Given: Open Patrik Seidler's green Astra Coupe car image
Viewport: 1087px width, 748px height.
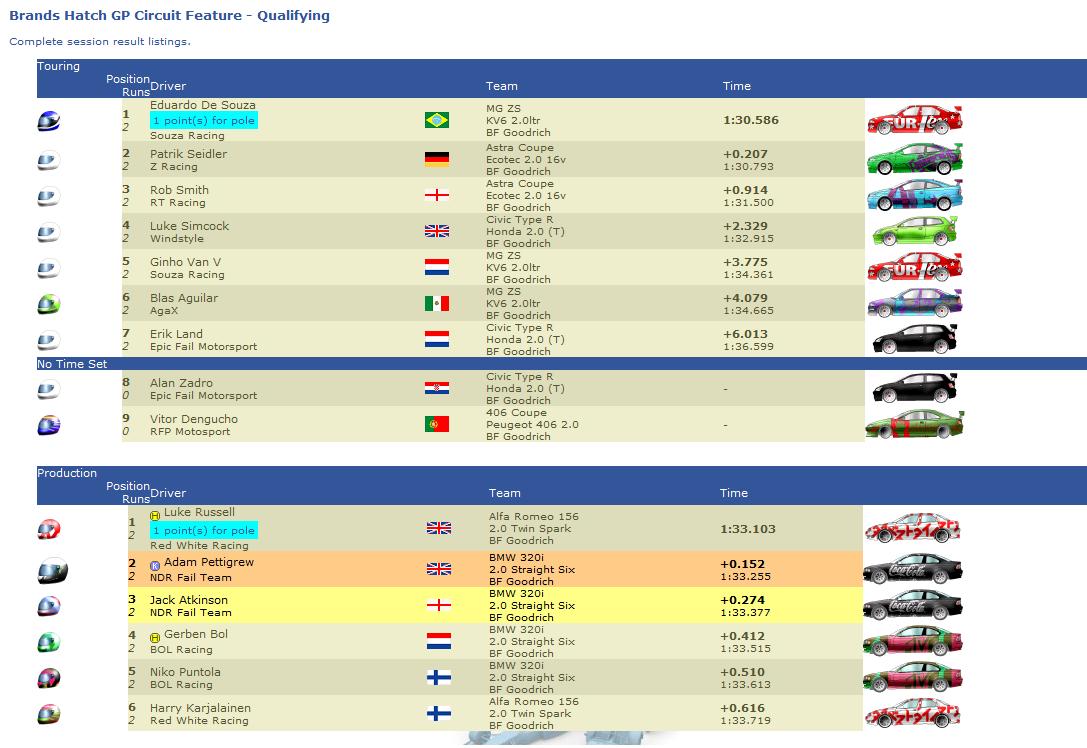Looking at the screenshot, I should pyautogui.click(x=915, y=159).
